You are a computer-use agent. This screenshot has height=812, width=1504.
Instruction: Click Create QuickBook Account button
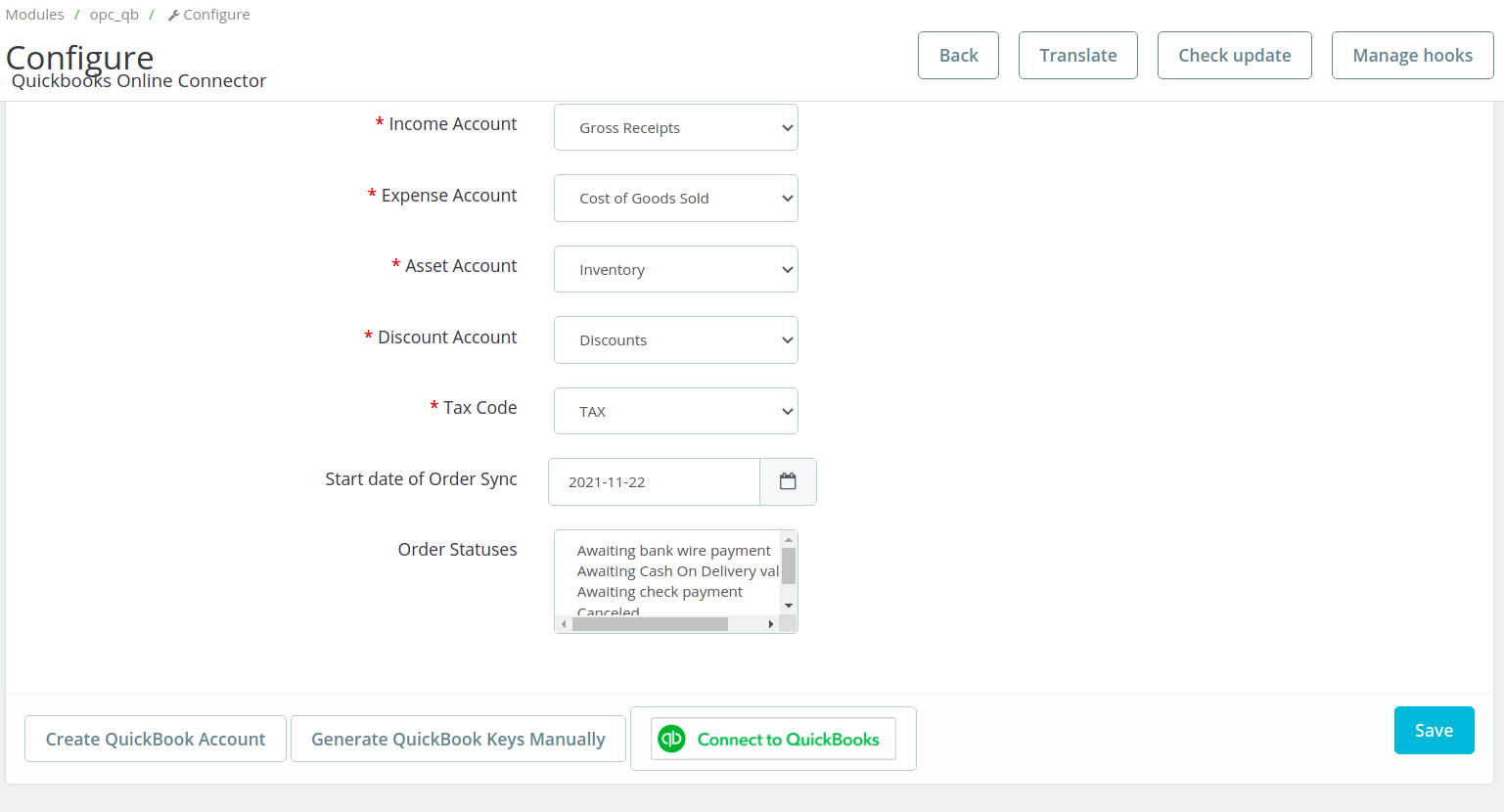point(156,739)
